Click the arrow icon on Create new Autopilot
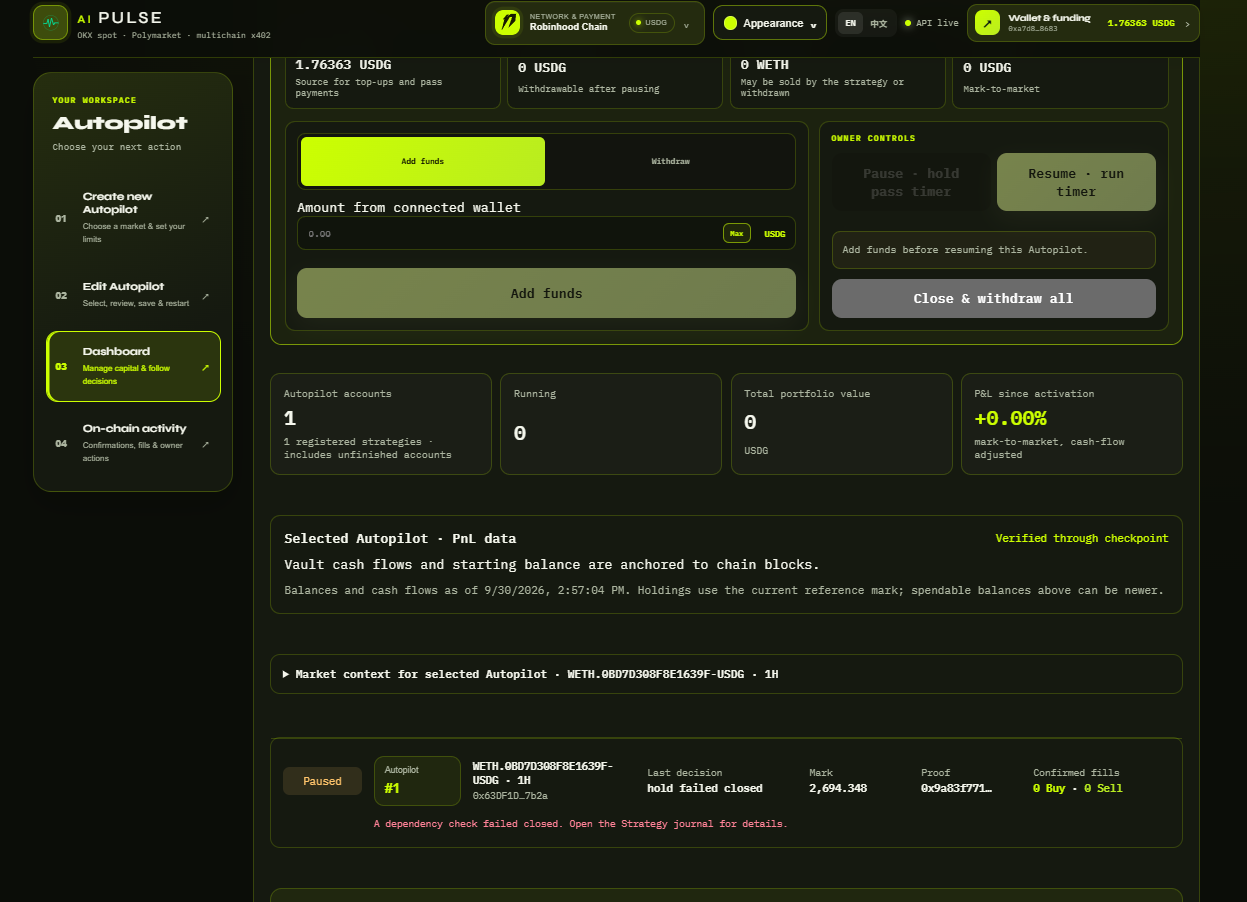This screenshot has width=1247, height=902. (205, 219)
